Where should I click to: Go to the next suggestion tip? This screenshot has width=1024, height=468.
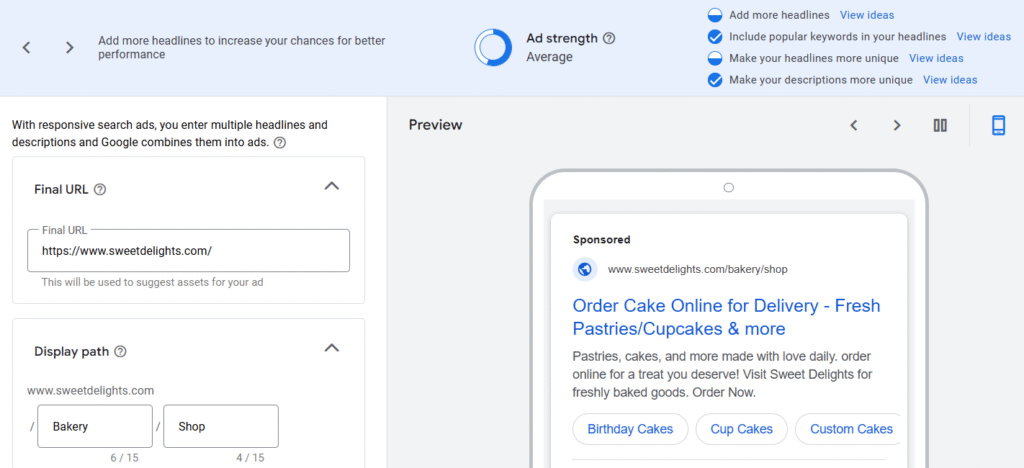point(69,48)
